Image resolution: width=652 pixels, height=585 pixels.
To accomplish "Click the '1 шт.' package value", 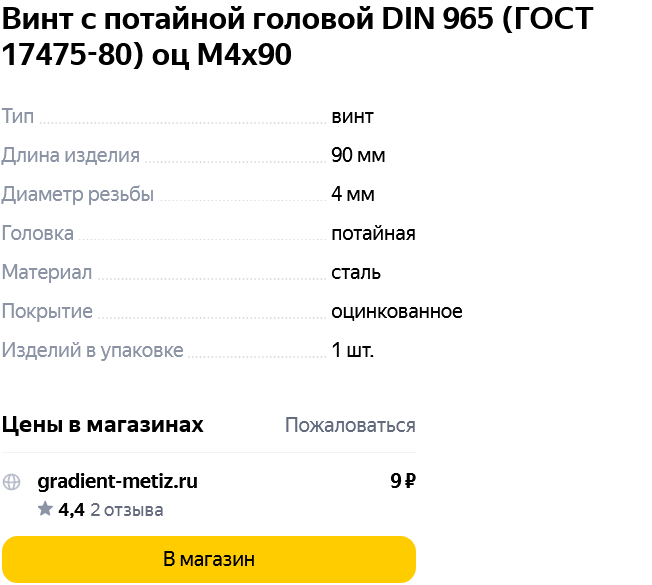I will coord(353,350).
